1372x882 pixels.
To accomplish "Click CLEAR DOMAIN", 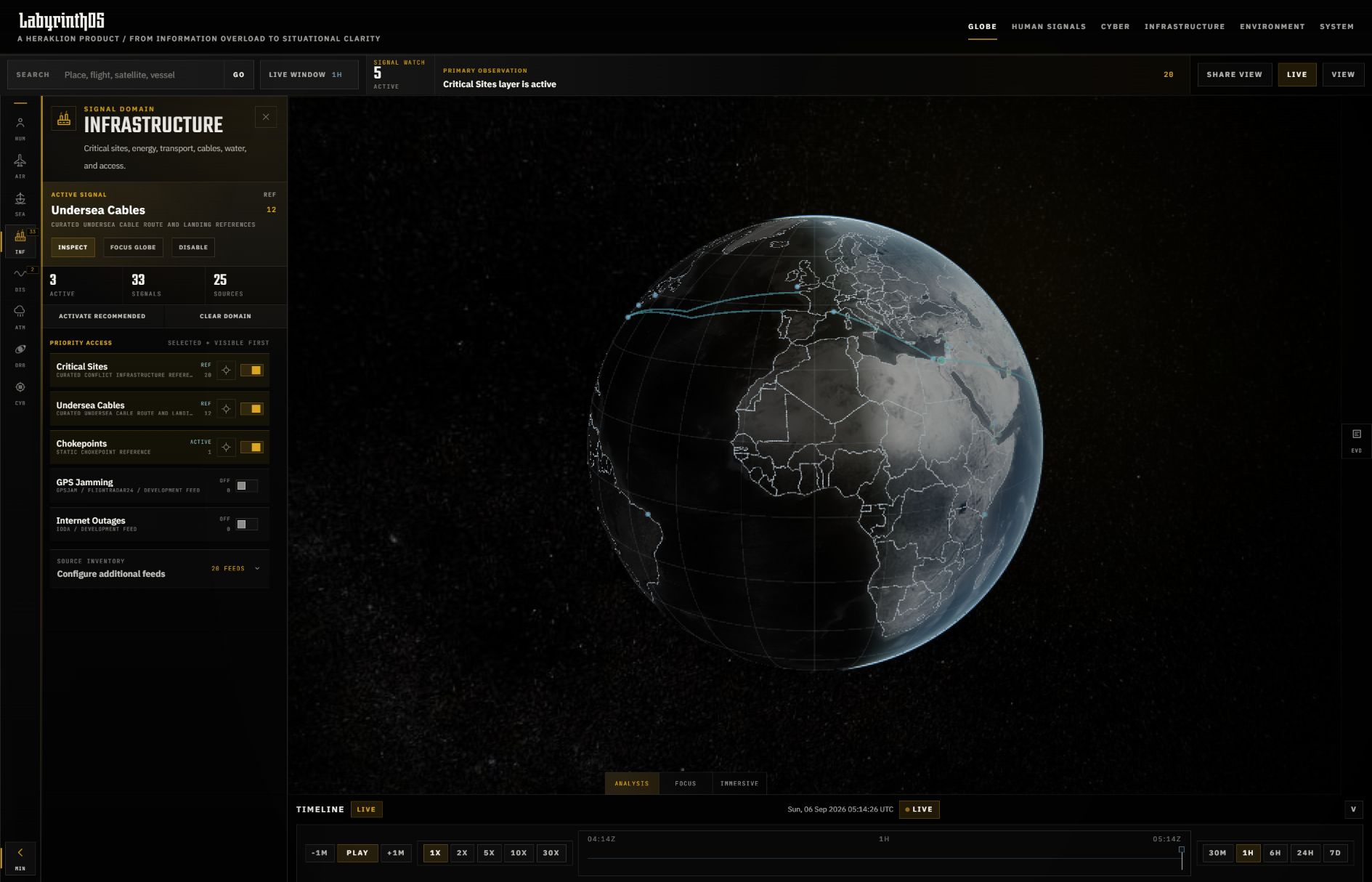I will coord(225,316).
